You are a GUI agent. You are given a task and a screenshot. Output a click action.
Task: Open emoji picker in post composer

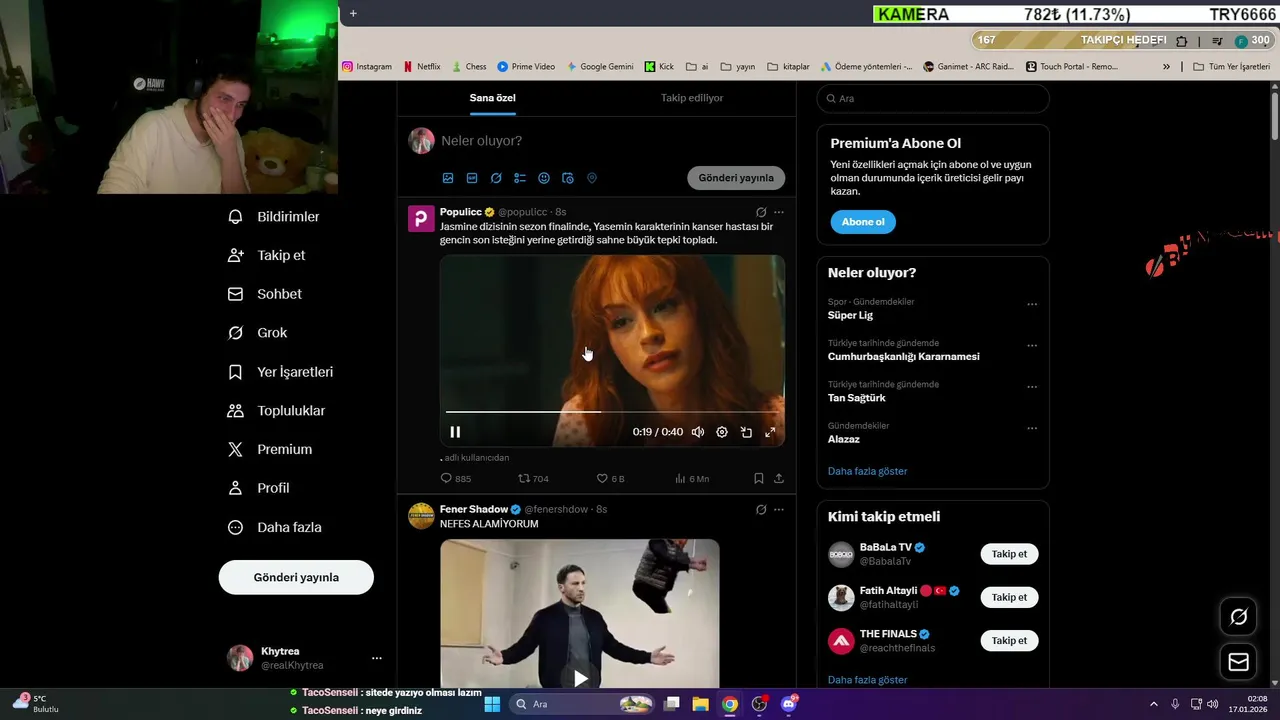coord(544,178)
